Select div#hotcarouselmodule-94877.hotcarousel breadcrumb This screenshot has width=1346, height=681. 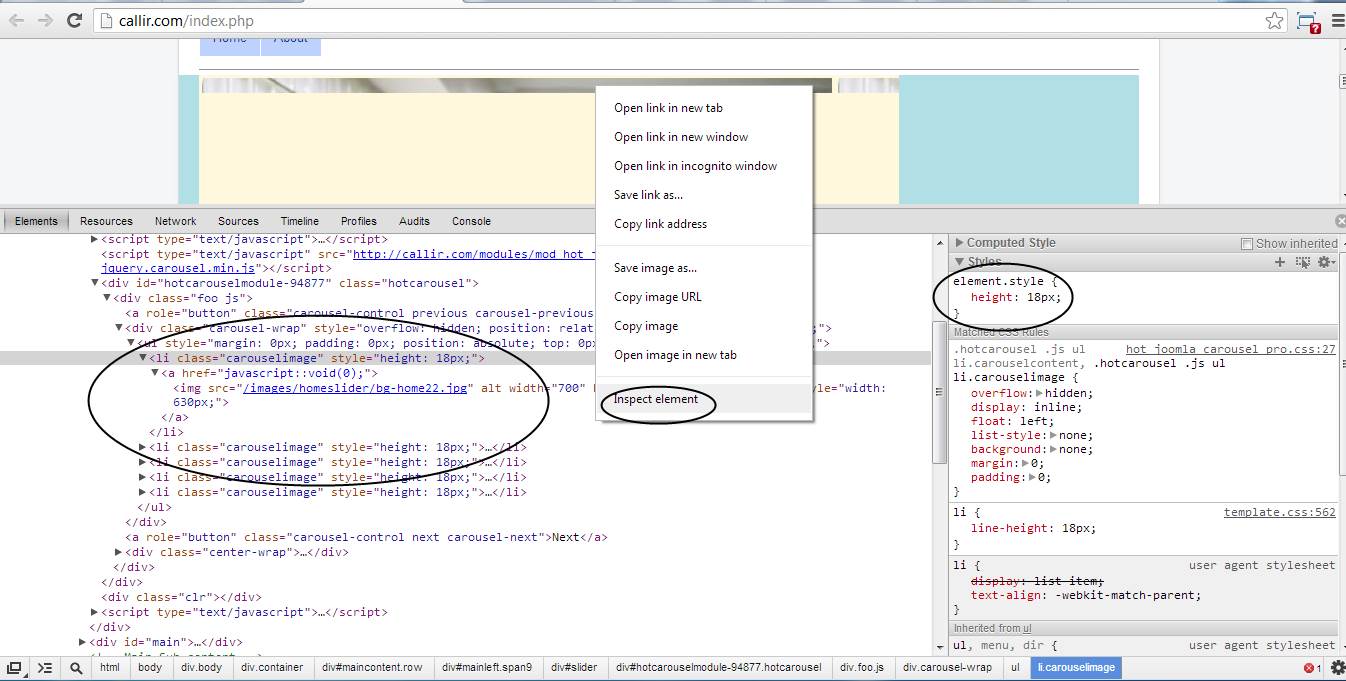[718, 667]
